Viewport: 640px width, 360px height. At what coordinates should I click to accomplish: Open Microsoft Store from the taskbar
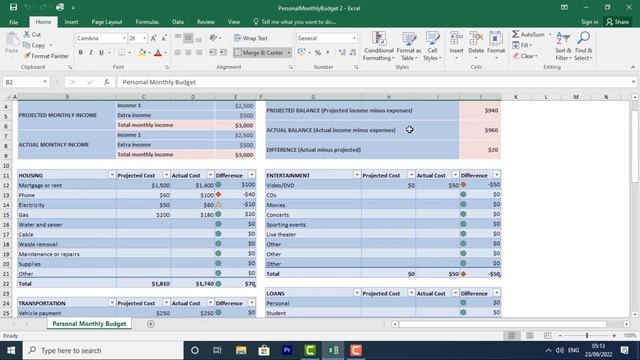pyautogui.click(x=264, y=350)
